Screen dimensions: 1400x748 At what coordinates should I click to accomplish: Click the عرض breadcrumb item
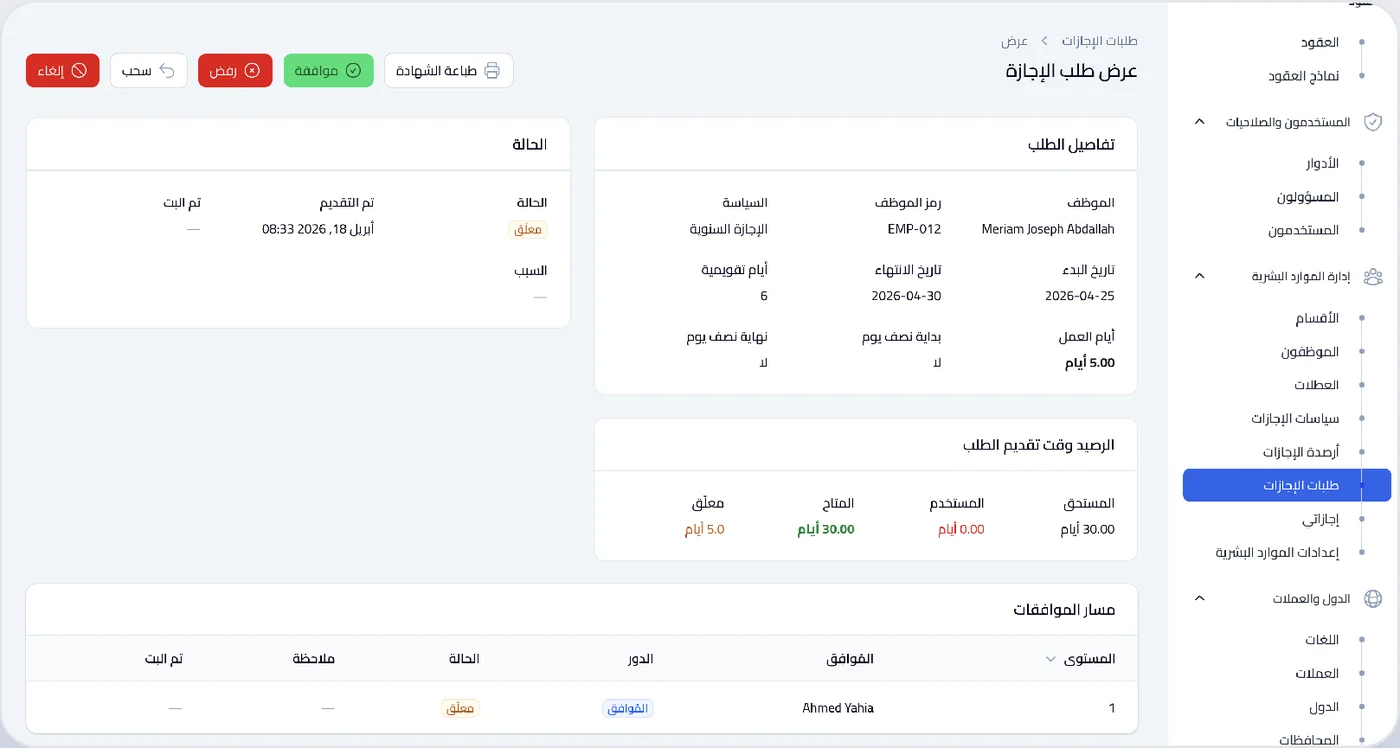(x=1015, y=41)
